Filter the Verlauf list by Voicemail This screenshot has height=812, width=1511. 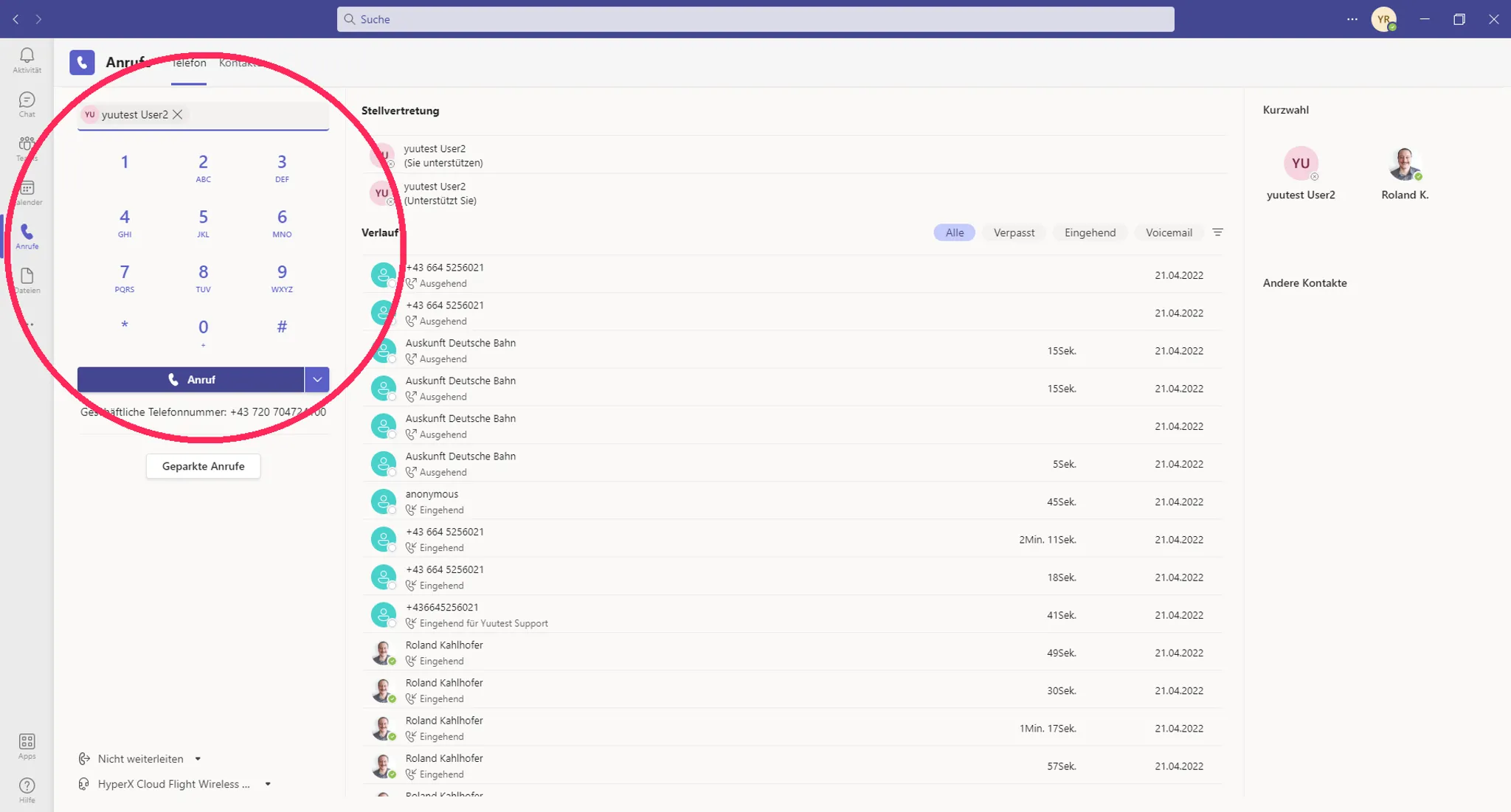pyautogui.click(x=1169, y=232)
